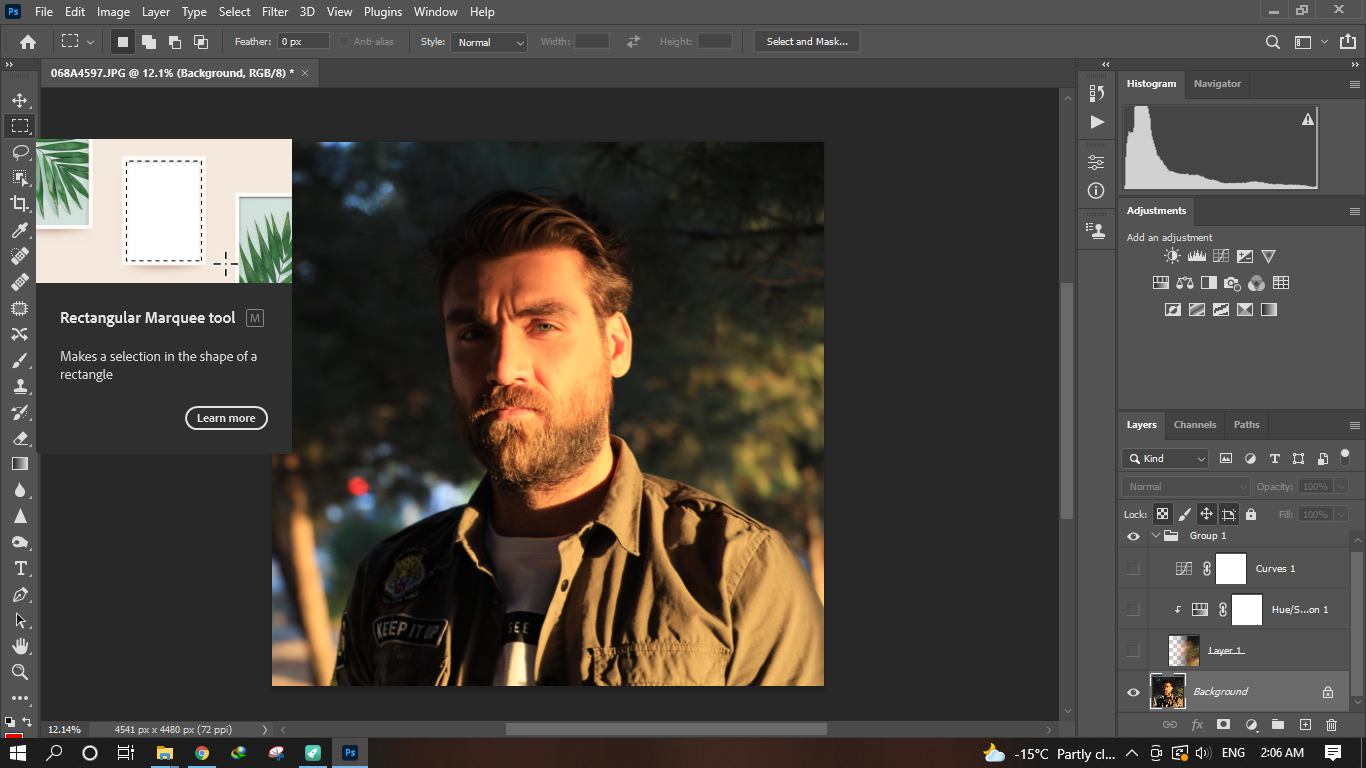Add a Brightness/Contrast adjustment
Image resolution: width=1366 pixels, height=768 pixels.
[1172, 256]
